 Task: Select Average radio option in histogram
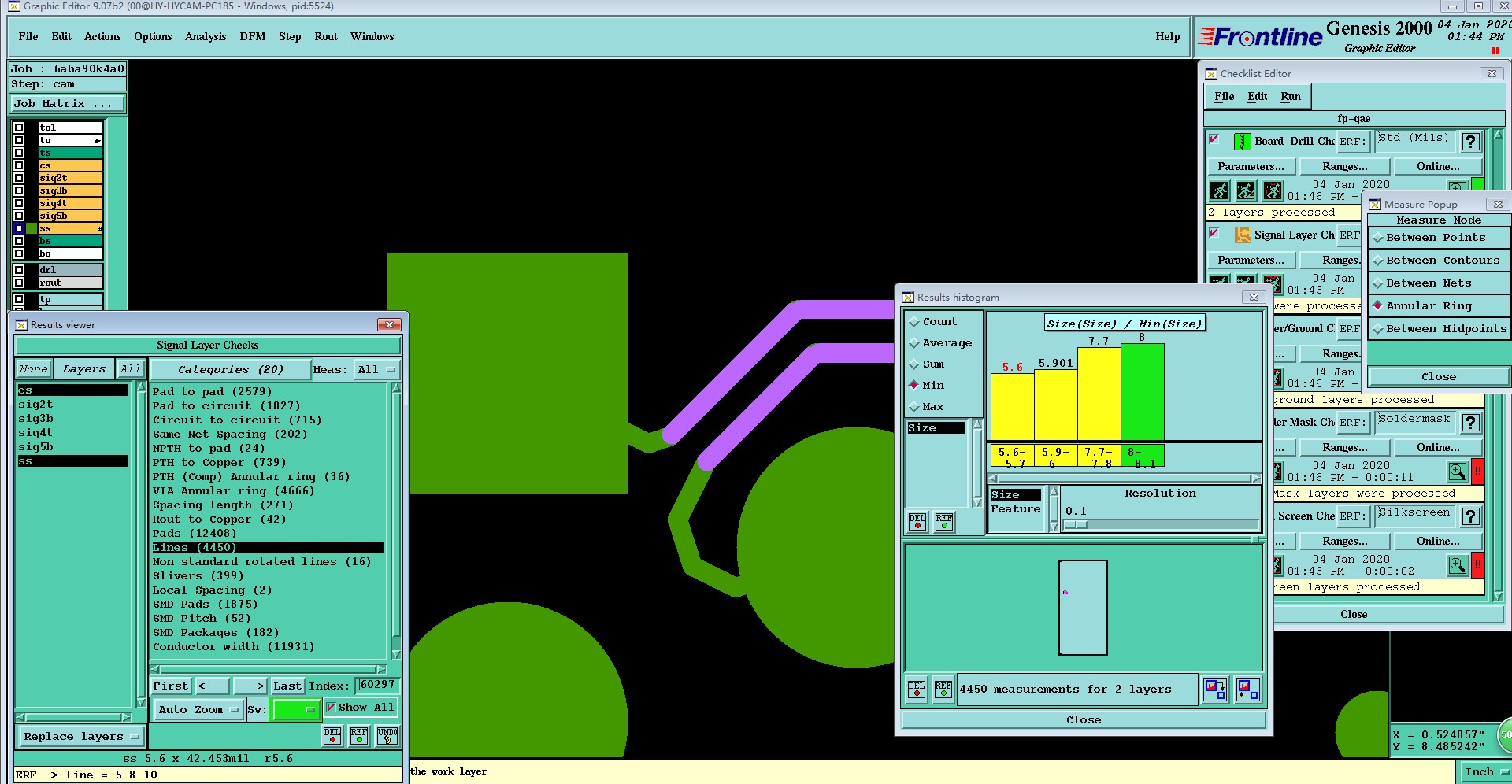(x=914, y=343)
